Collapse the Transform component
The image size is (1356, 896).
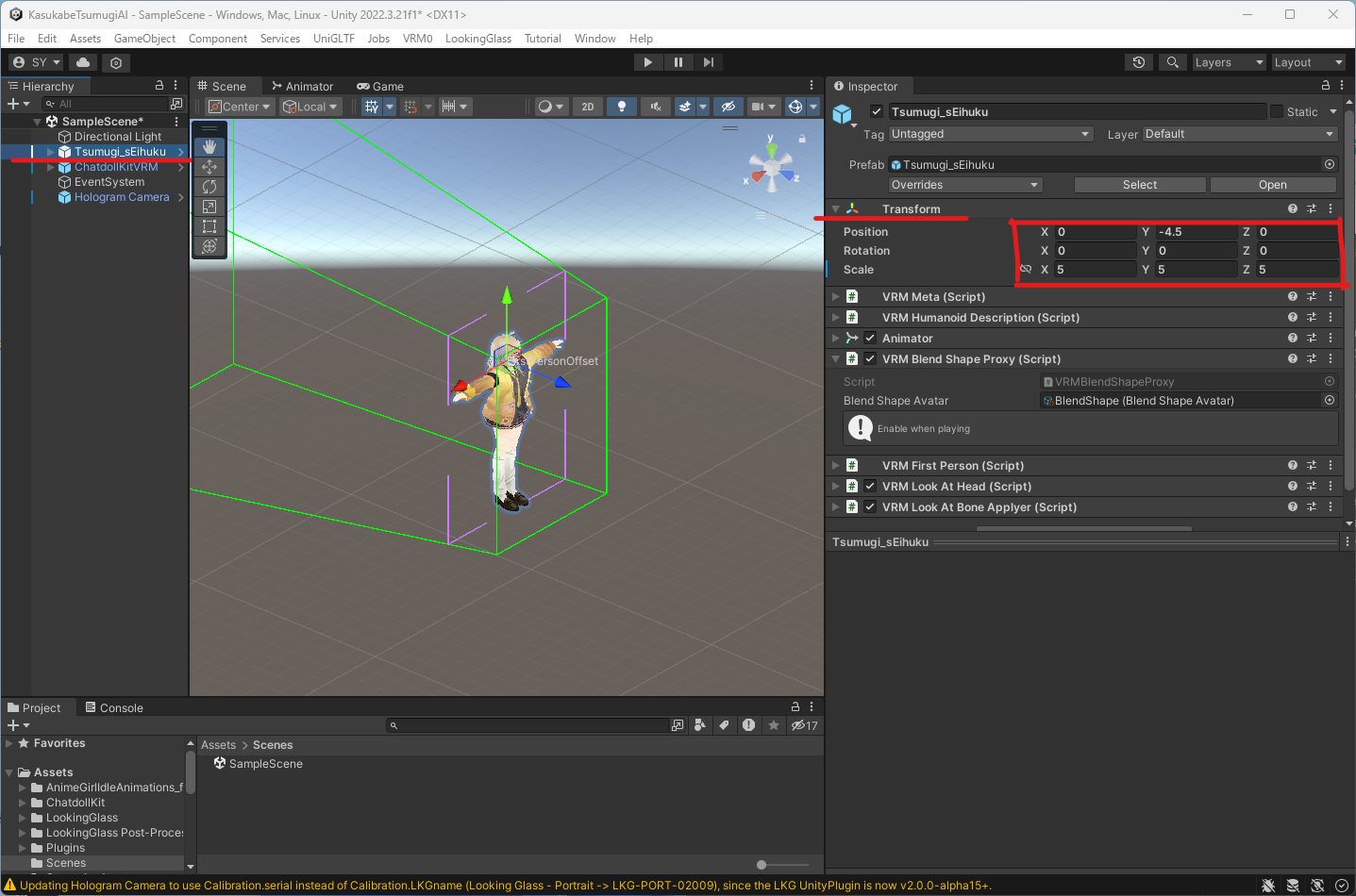[x=836, y=209]
